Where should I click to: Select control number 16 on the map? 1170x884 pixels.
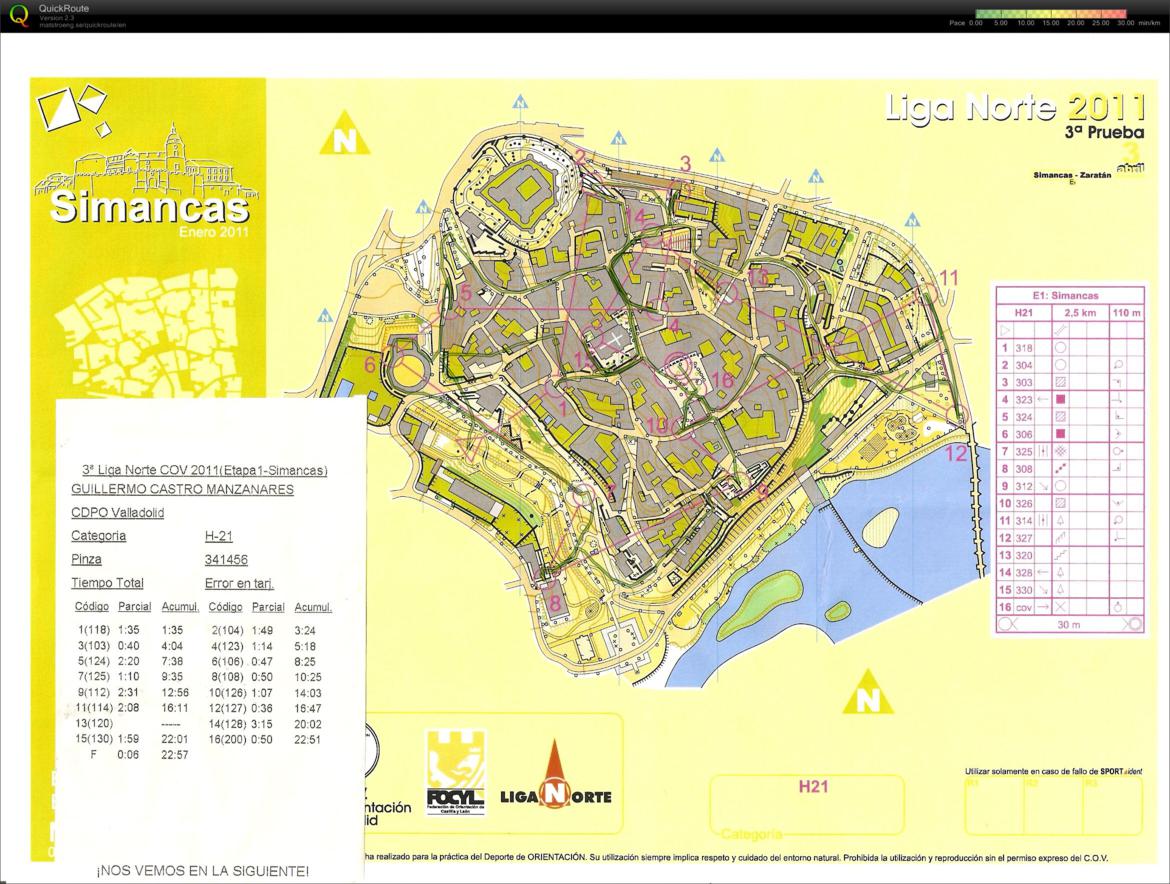coord(722,379)
